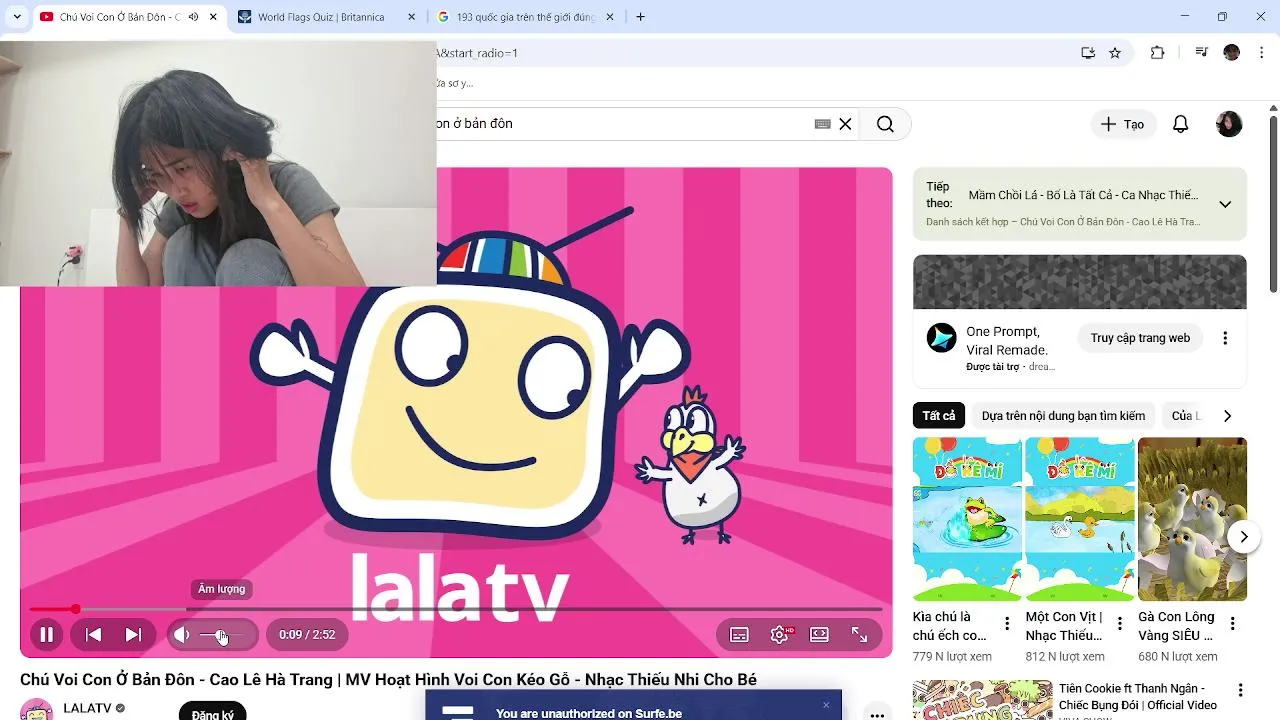Click Một Con Vịt | Nhạc Thiếu... title

click(1064, 626)
